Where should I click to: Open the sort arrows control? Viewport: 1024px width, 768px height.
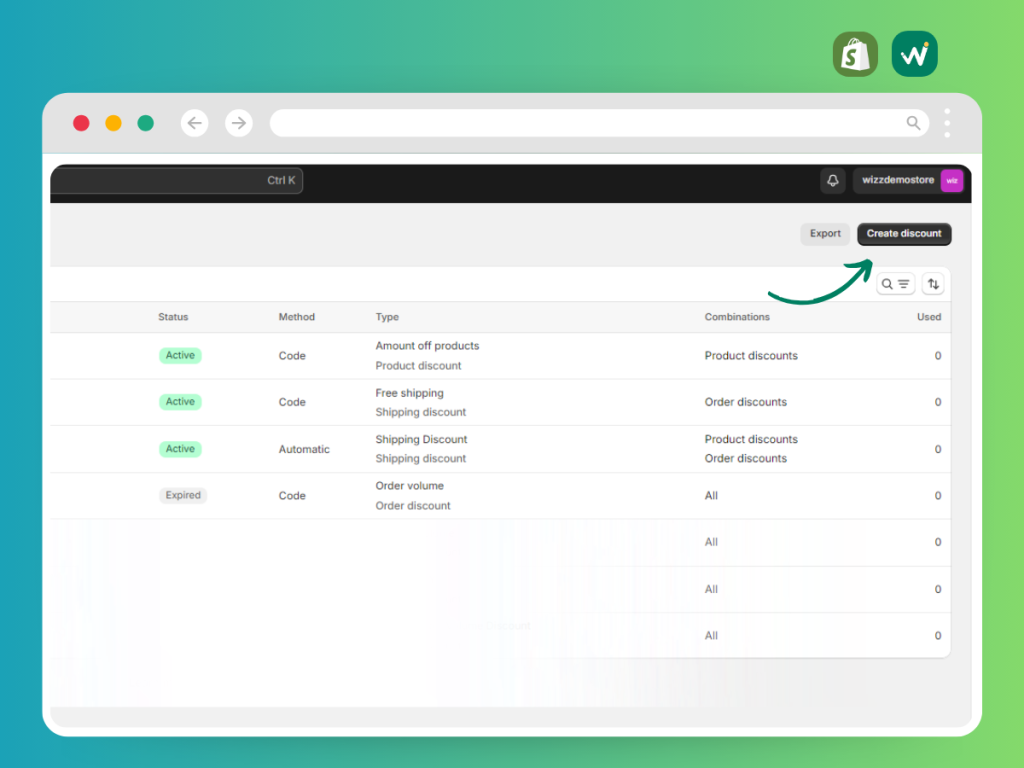[x=933, y=284]
